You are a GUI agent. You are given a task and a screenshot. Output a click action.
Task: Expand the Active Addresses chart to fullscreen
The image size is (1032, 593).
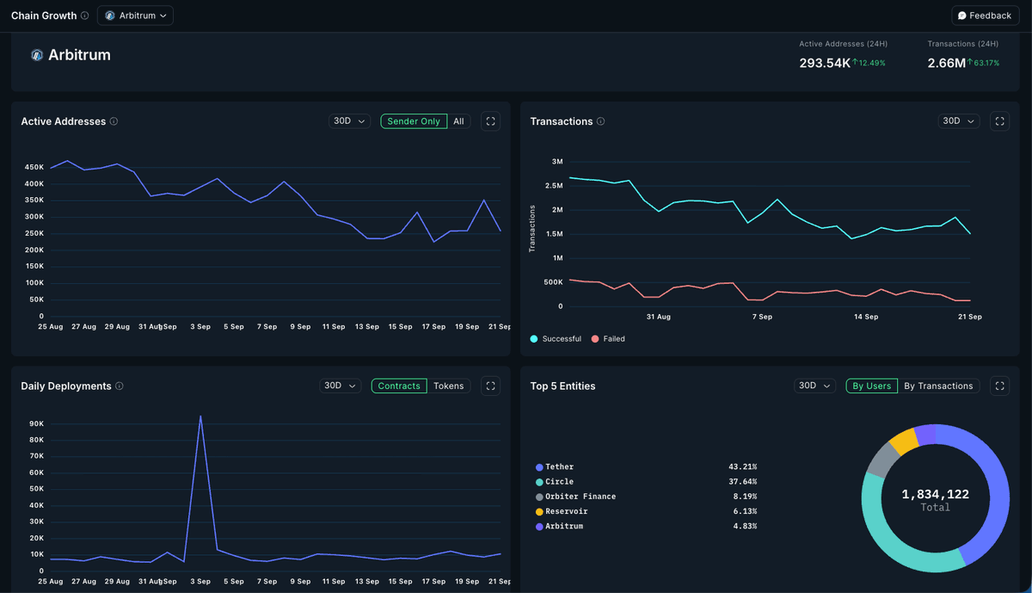[490, 121]
